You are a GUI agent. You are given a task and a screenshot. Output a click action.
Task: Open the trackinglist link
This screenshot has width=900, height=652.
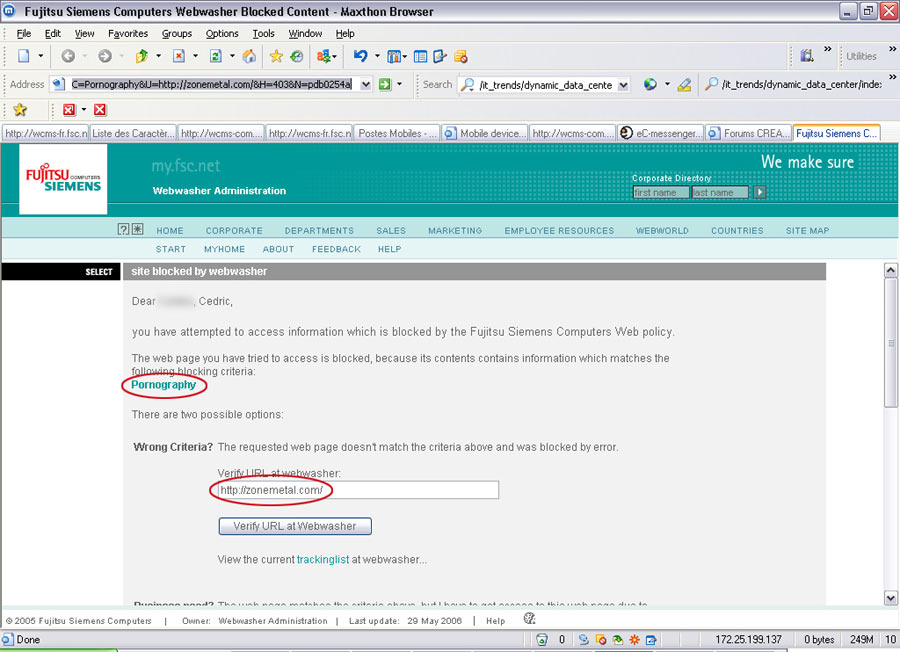pos(323,559)
